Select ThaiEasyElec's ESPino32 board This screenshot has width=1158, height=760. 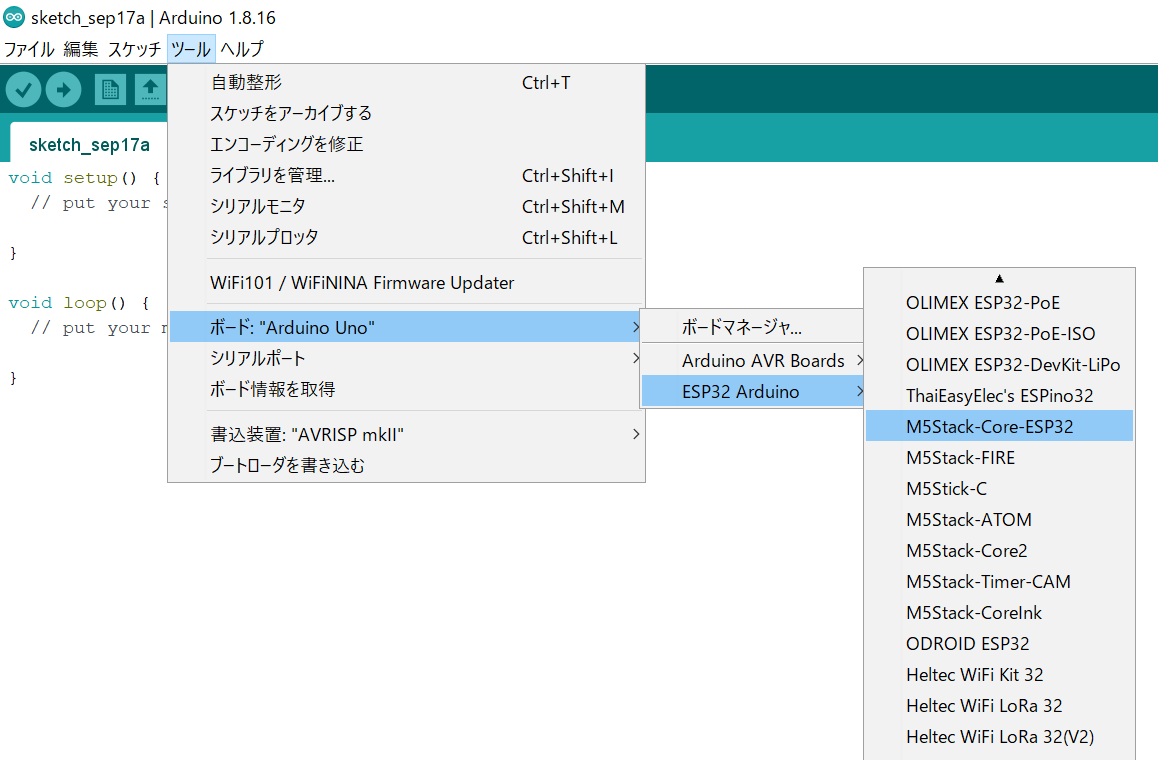tap(999, 396)
